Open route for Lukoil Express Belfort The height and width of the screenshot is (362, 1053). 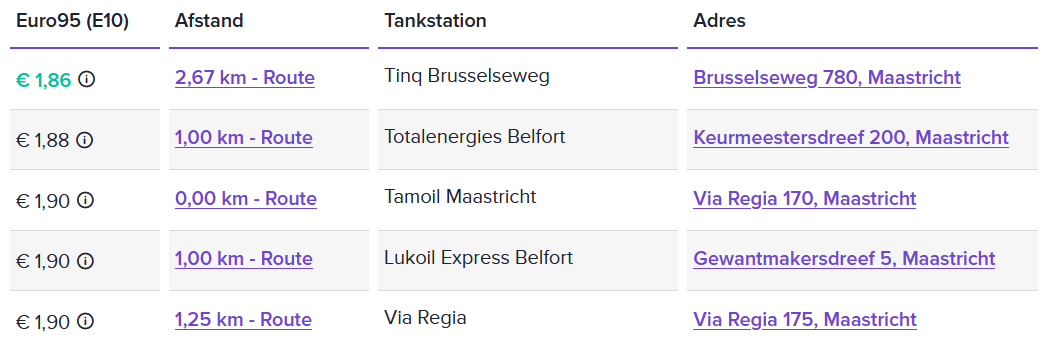244,259
